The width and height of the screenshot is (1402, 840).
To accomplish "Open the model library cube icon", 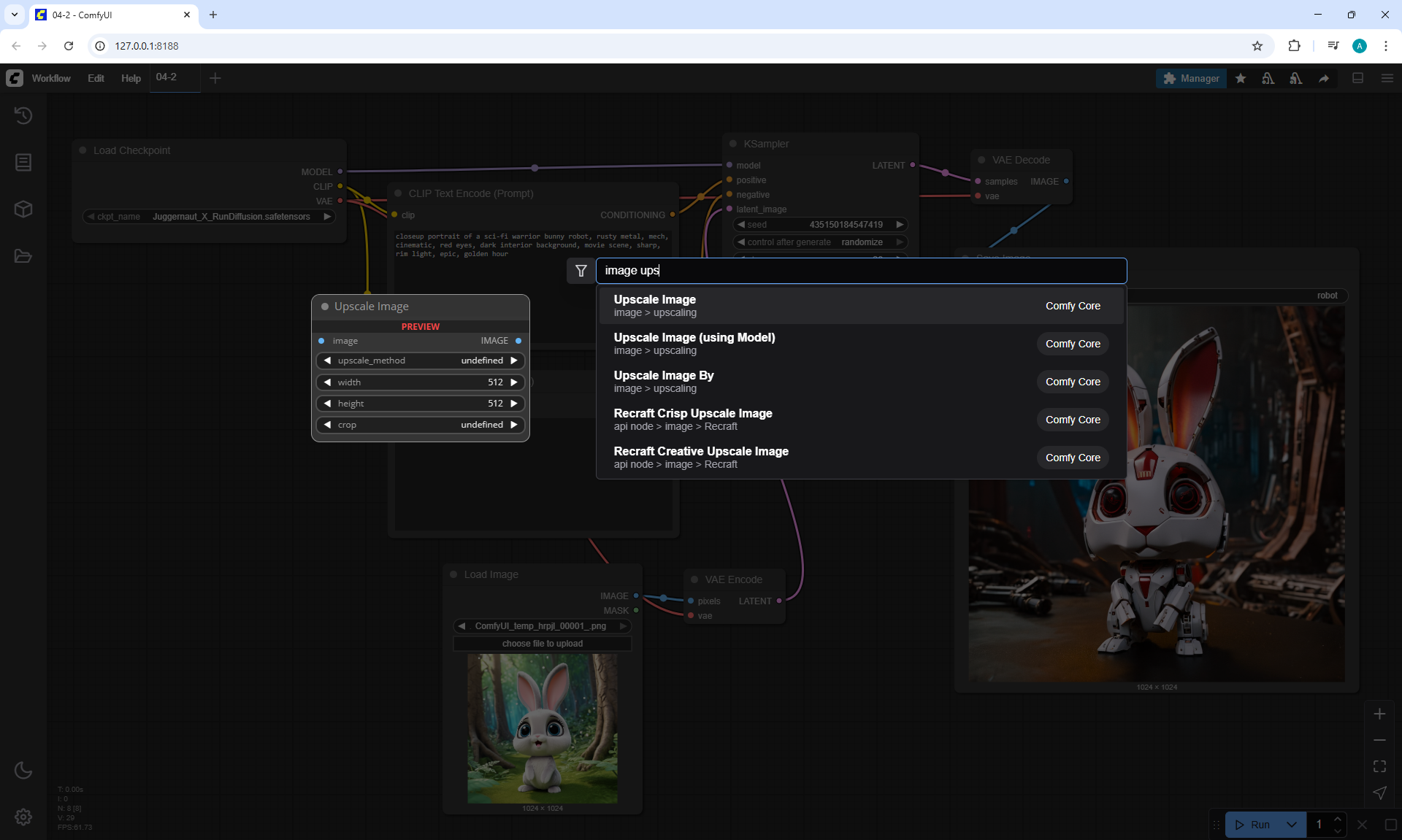I will pyautogui.click(x=23, y=209).
